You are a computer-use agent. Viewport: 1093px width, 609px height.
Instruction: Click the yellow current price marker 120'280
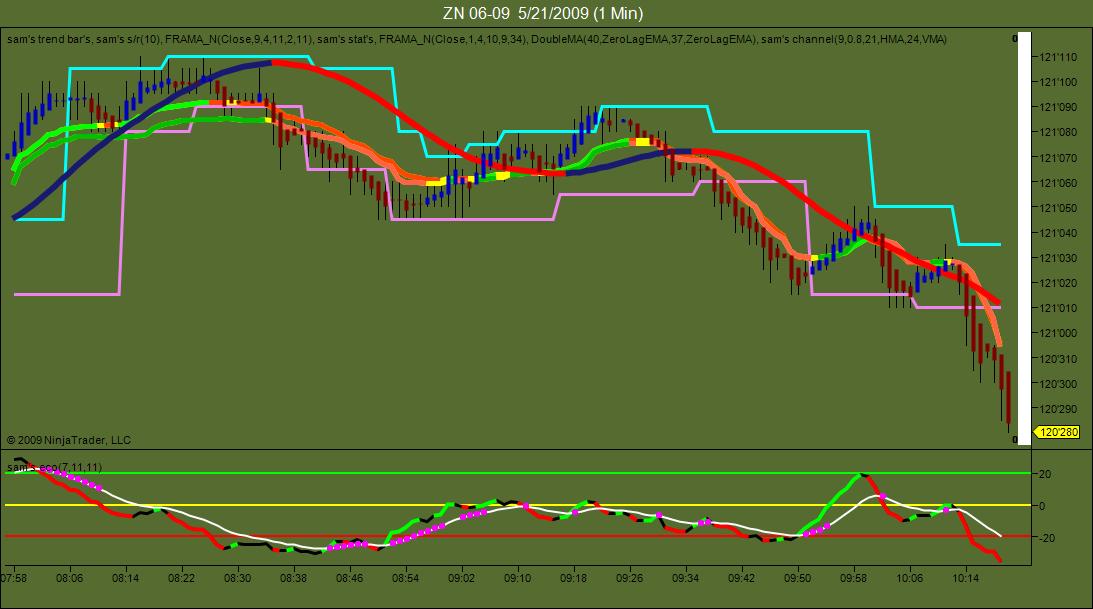pyautogui.click(x=1058, y=432)
